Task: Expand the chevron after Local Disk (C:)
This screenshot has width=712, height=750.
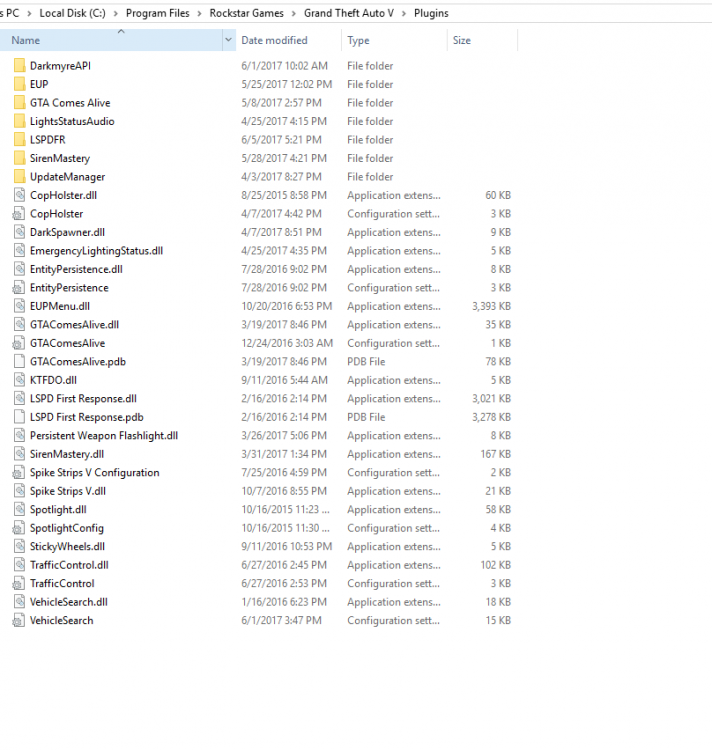Action: tap(115, 13)
